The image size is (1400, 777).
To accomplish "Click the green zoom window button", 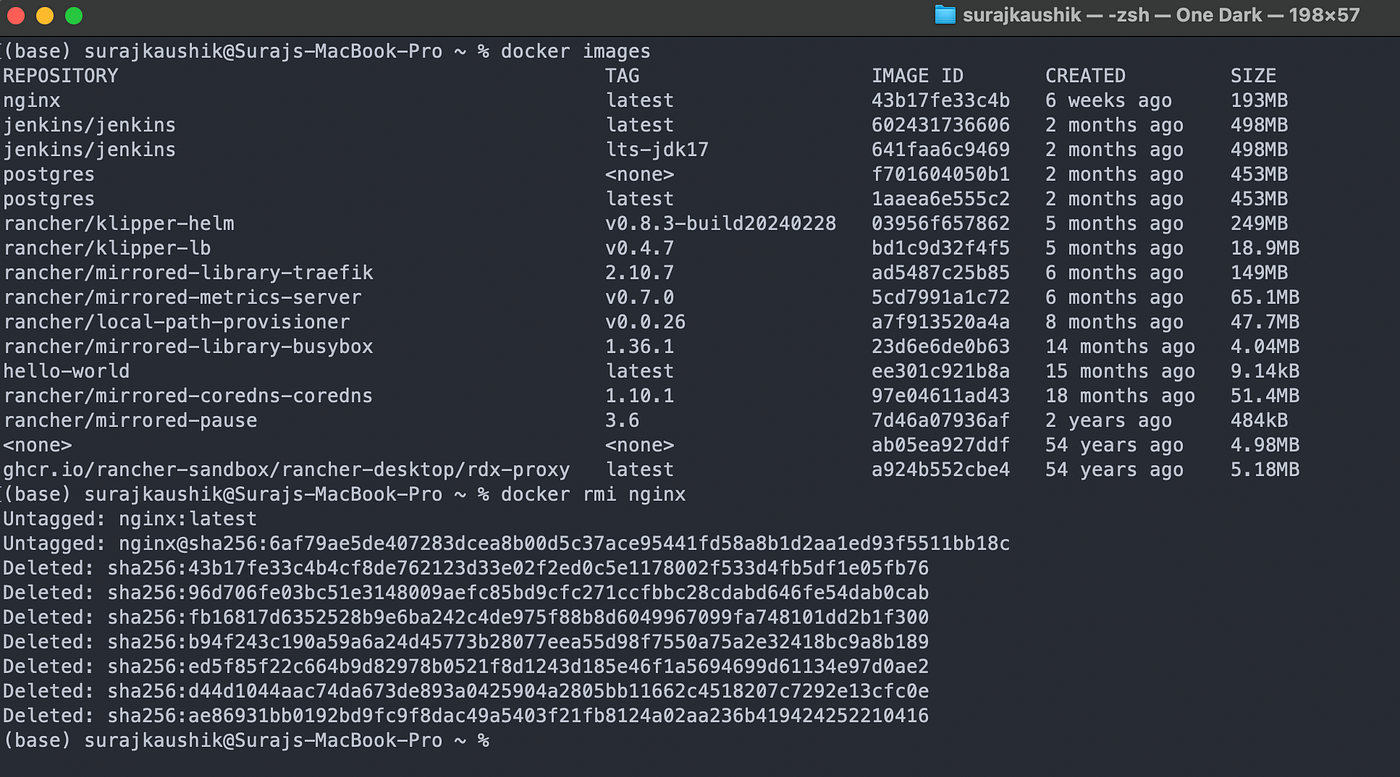I will [x=74, y=15].
